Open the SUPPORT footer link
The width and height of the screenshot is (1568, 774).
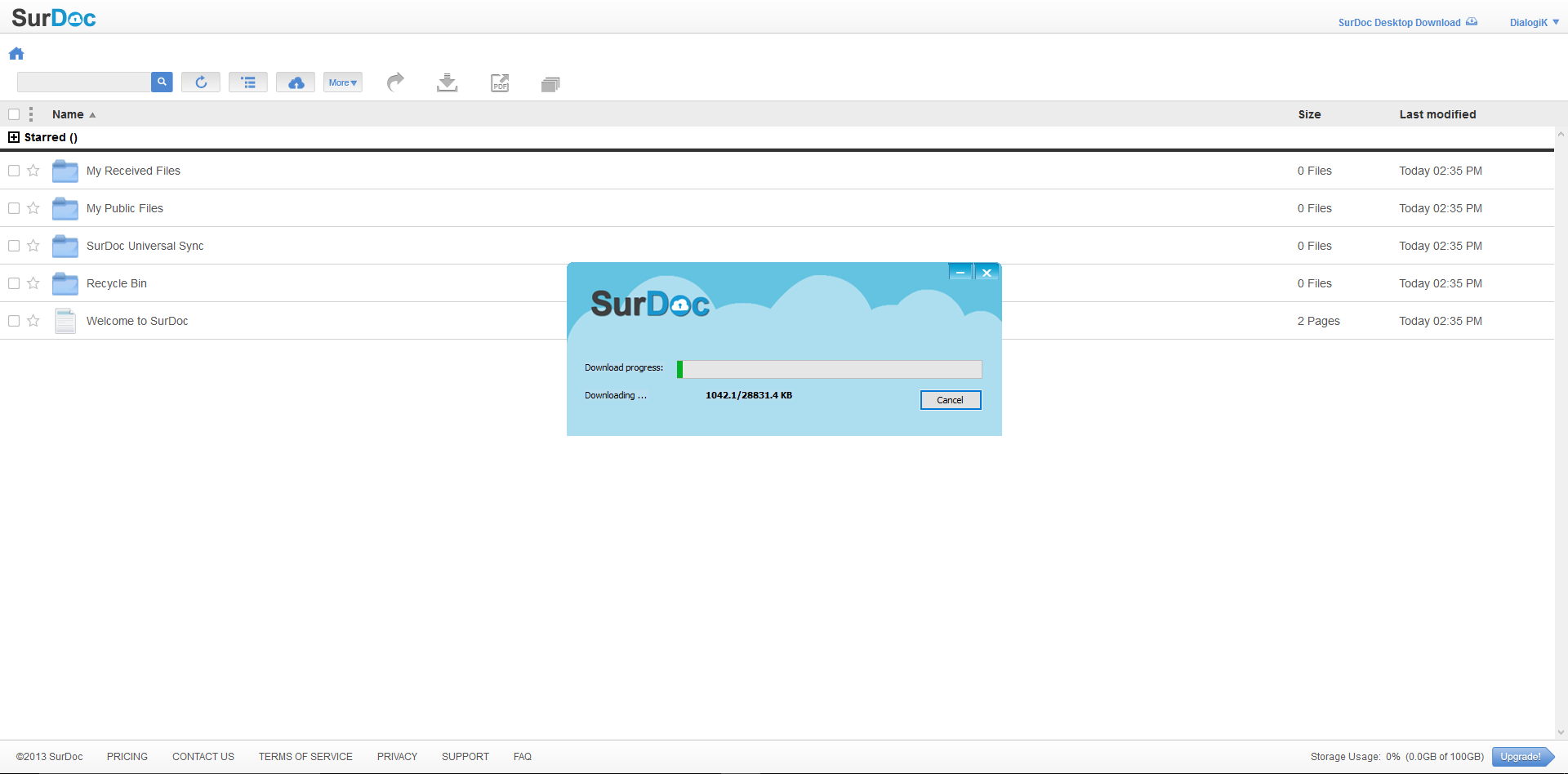click(x=465, y=757)
